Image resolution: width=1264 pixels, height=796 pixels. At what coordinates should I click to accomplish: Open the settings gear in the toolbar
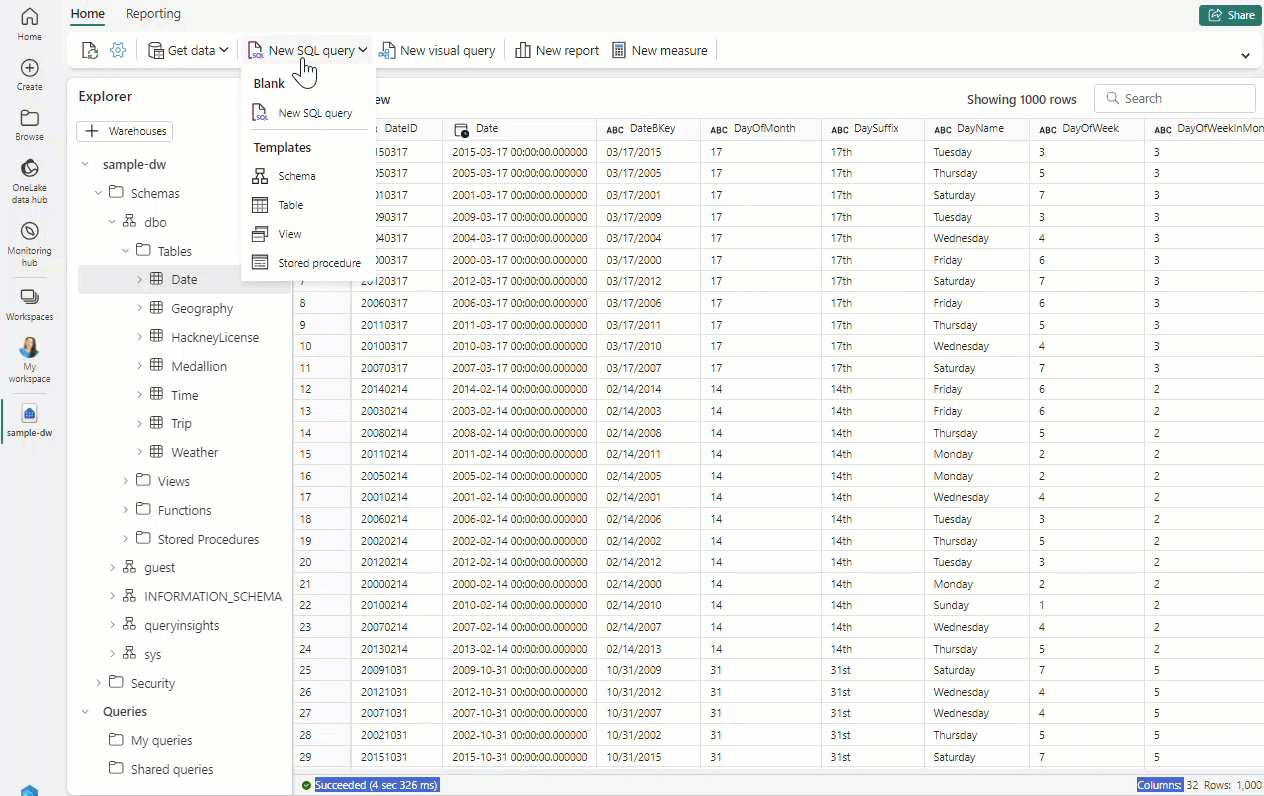pyautogui.click(x=118, y=50)
